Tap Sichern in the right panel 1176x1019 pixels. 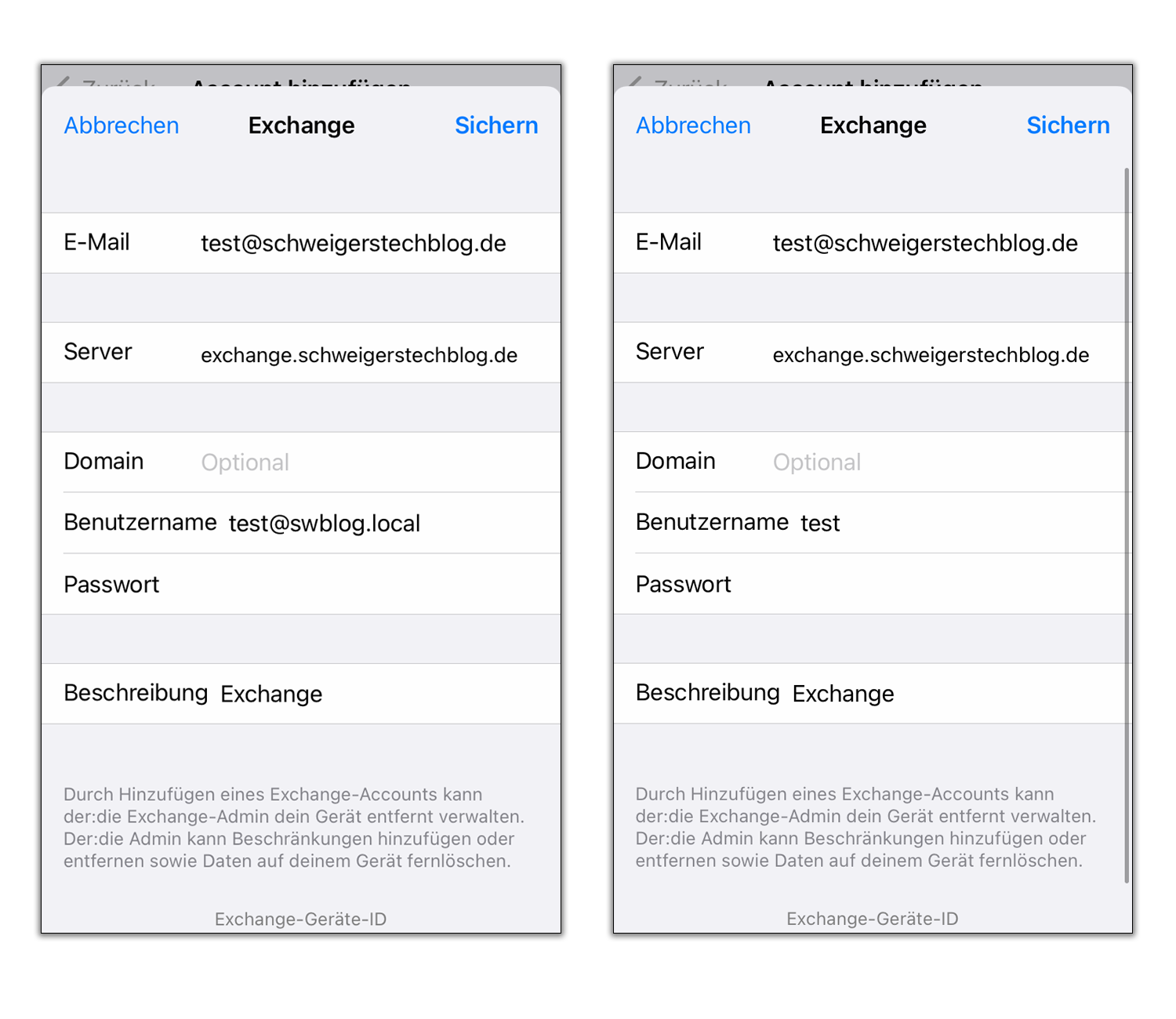click(1068, 125)
